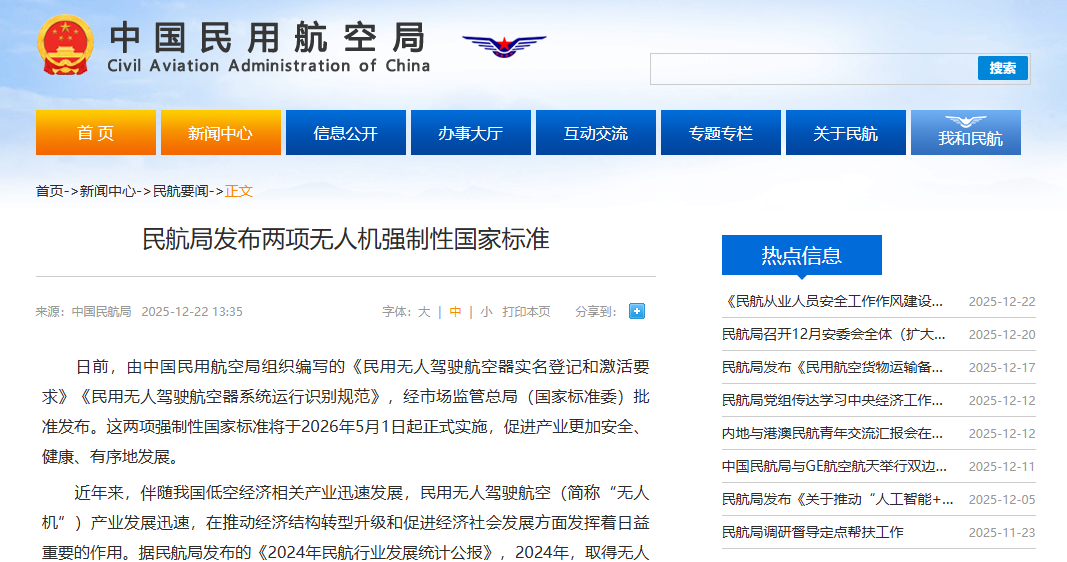Screen dimensions: 1067x562
Task: Open 民航局发布《民用航空货物运输备 news link
Action: pos(832,367)
